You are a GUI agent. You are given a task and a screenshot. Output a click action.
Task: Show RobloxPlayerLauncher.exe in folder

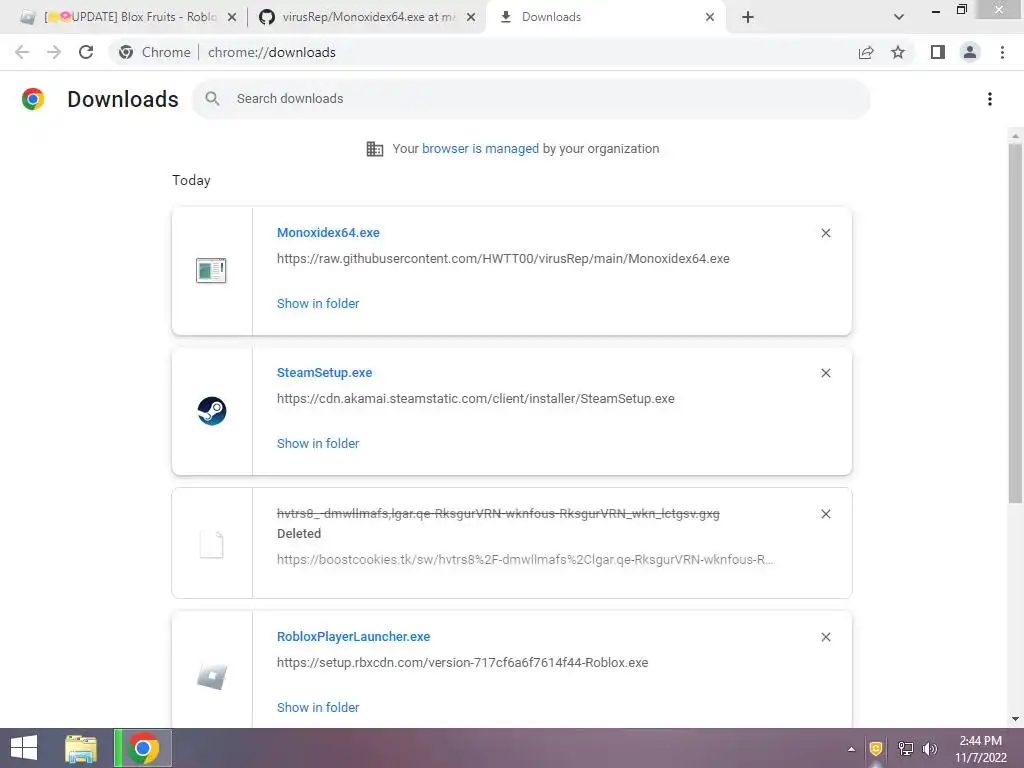tap(318, 707)
